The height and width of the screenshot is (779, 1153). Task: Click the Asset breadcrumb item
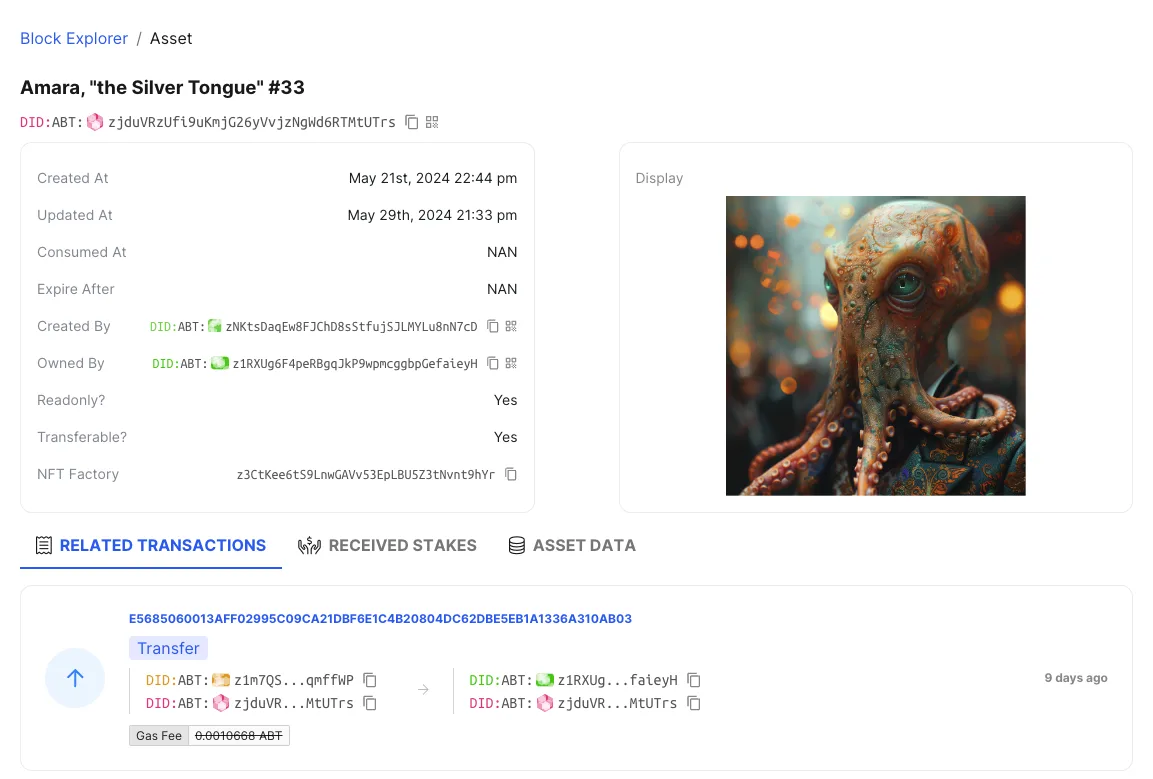coord(171,38)
